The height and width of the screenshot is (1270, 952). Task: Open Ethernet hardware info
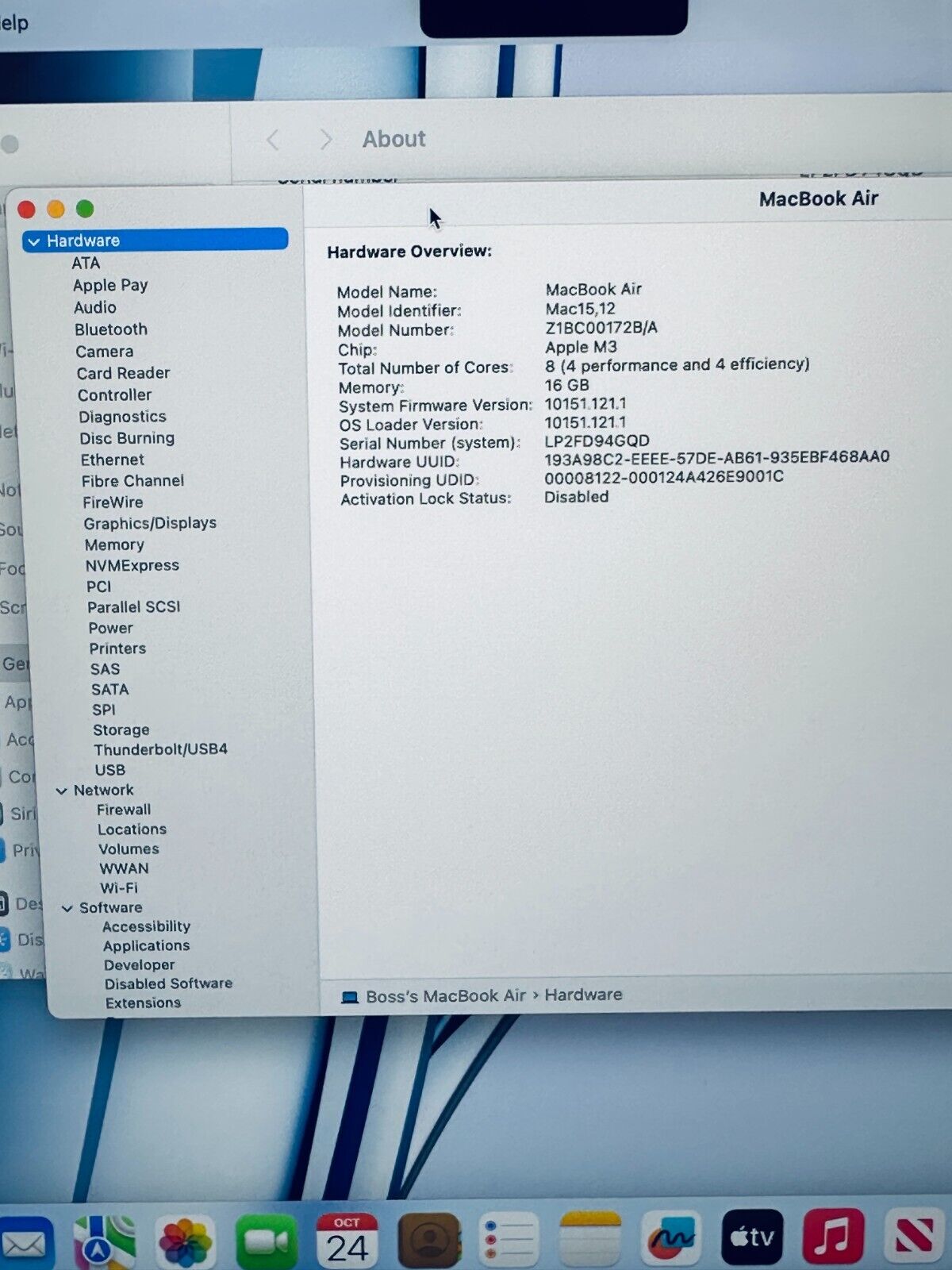[113, 460]
